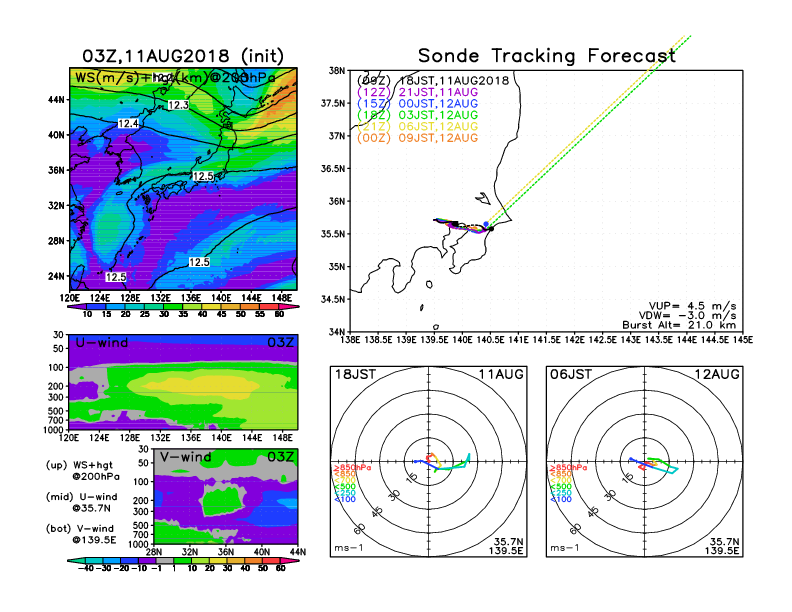
Task: Click the '145E' longitude label on tracking map
Action: point(743,340)
